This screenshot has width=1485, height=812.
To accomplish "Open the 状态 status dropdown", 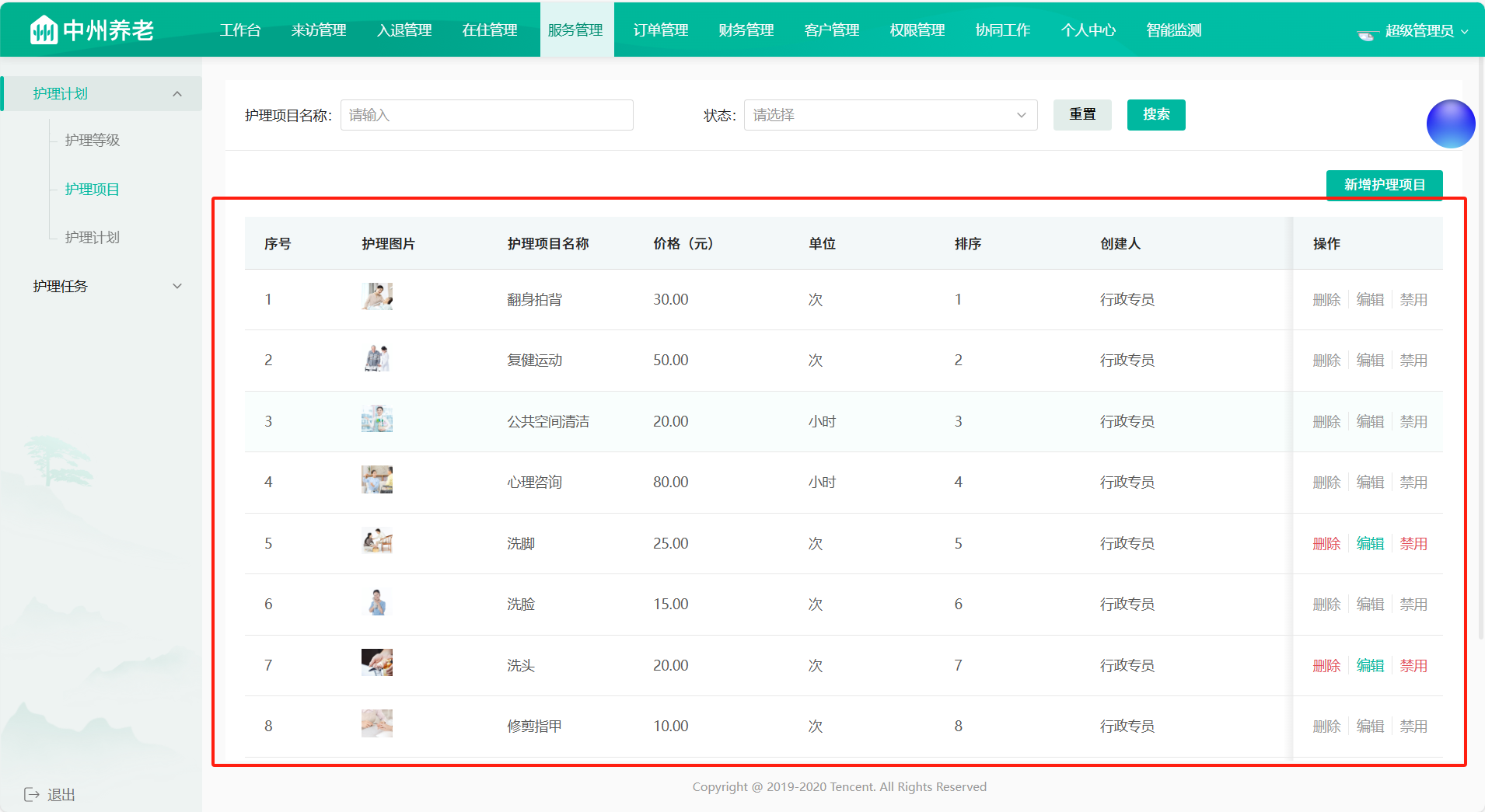I will tap(890, 114).
